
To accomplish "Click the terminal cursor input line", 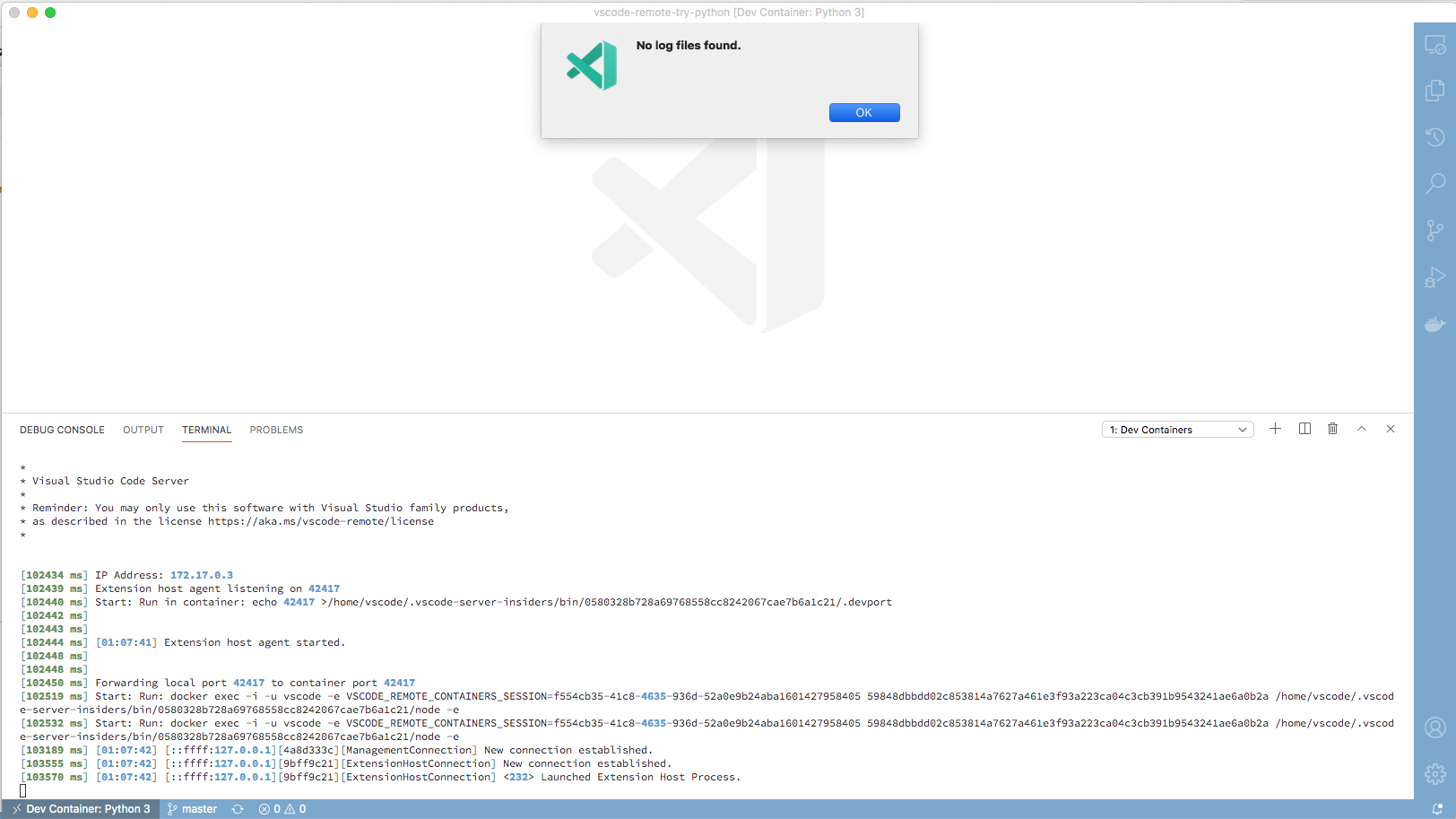I will click(23, 790).
